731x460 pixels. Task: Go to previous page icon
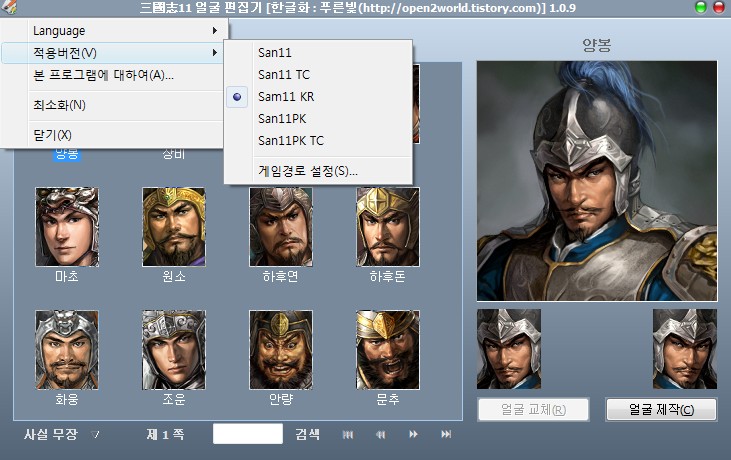381,434
